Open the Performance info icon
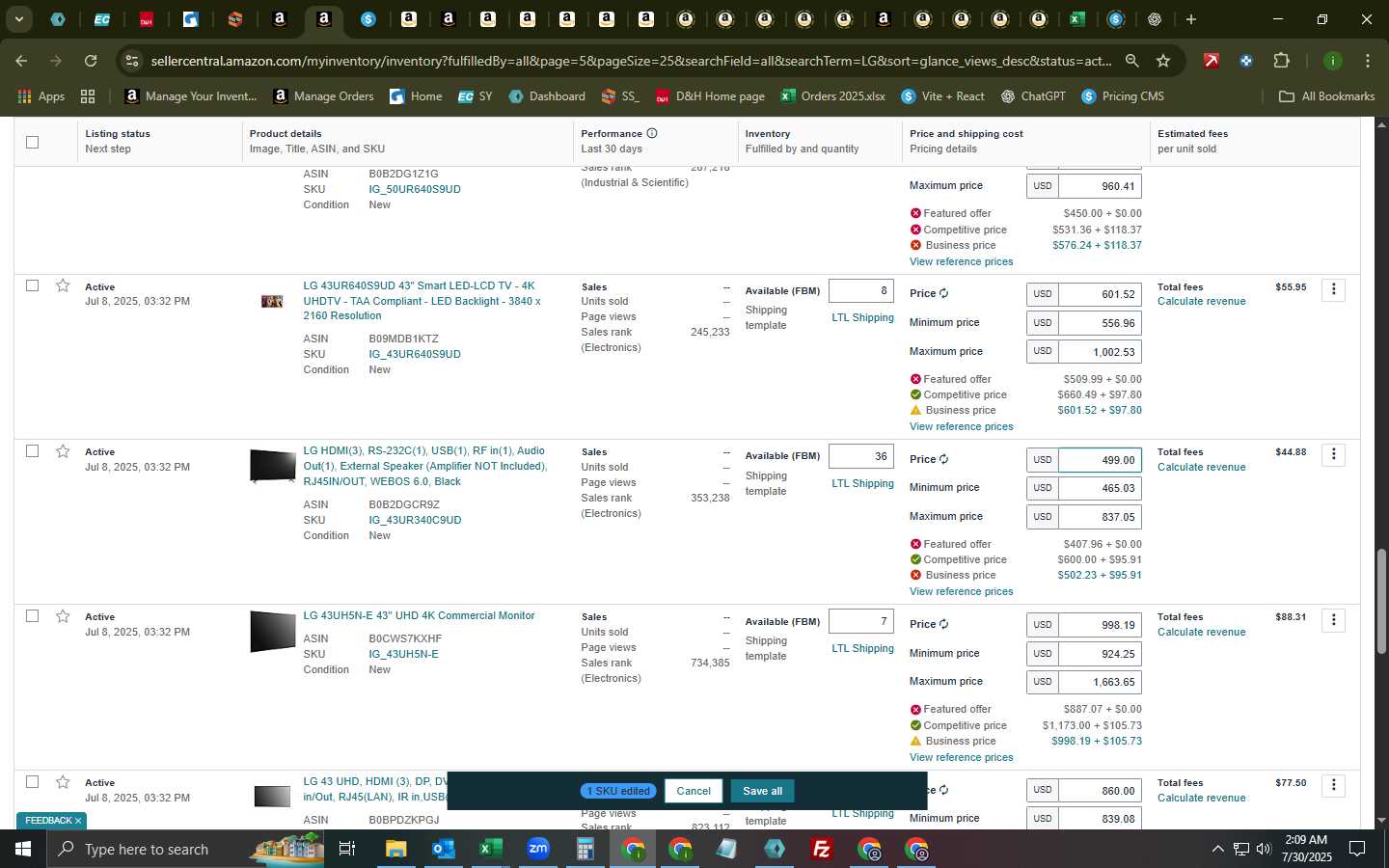Viewport: 1389px width, 868px height. 652,133
